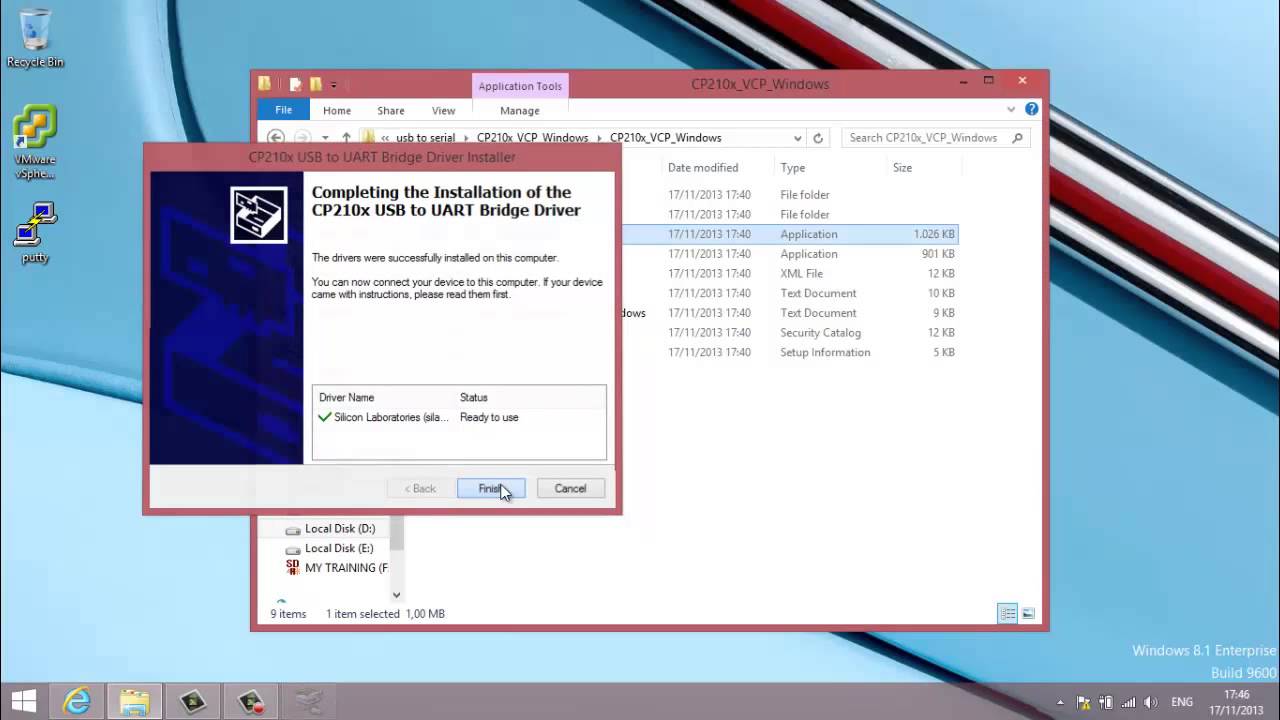Select the Application Tools contextual tab
Screen dimensions: 1280x720
[520, 86]
